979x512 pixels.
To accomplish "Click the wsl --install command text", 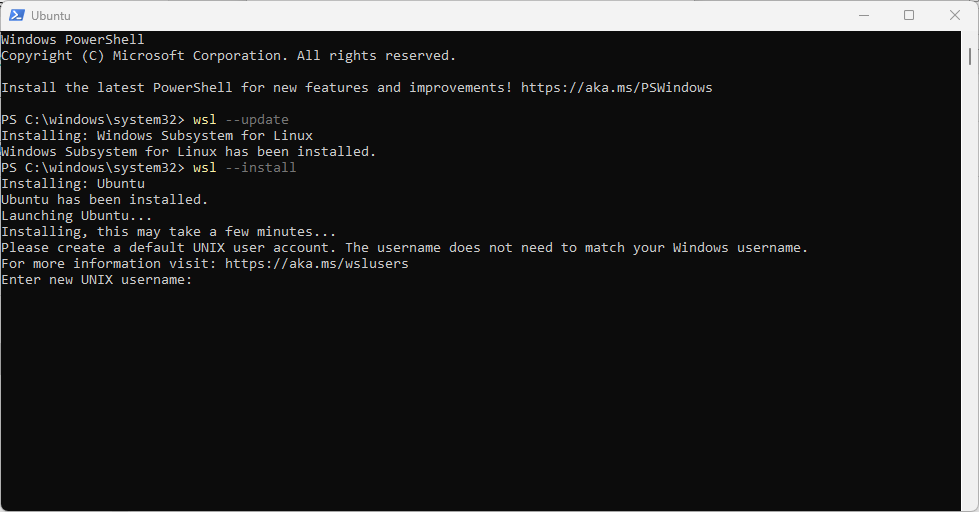I will pos(244,167).
